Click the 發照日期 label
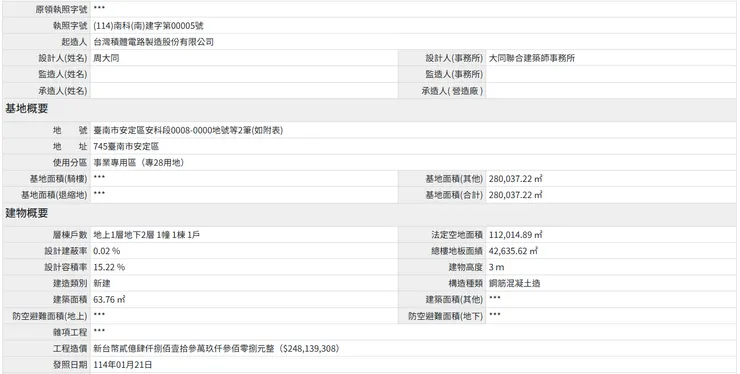Screen dimensions: 740x374 point(70,365)
